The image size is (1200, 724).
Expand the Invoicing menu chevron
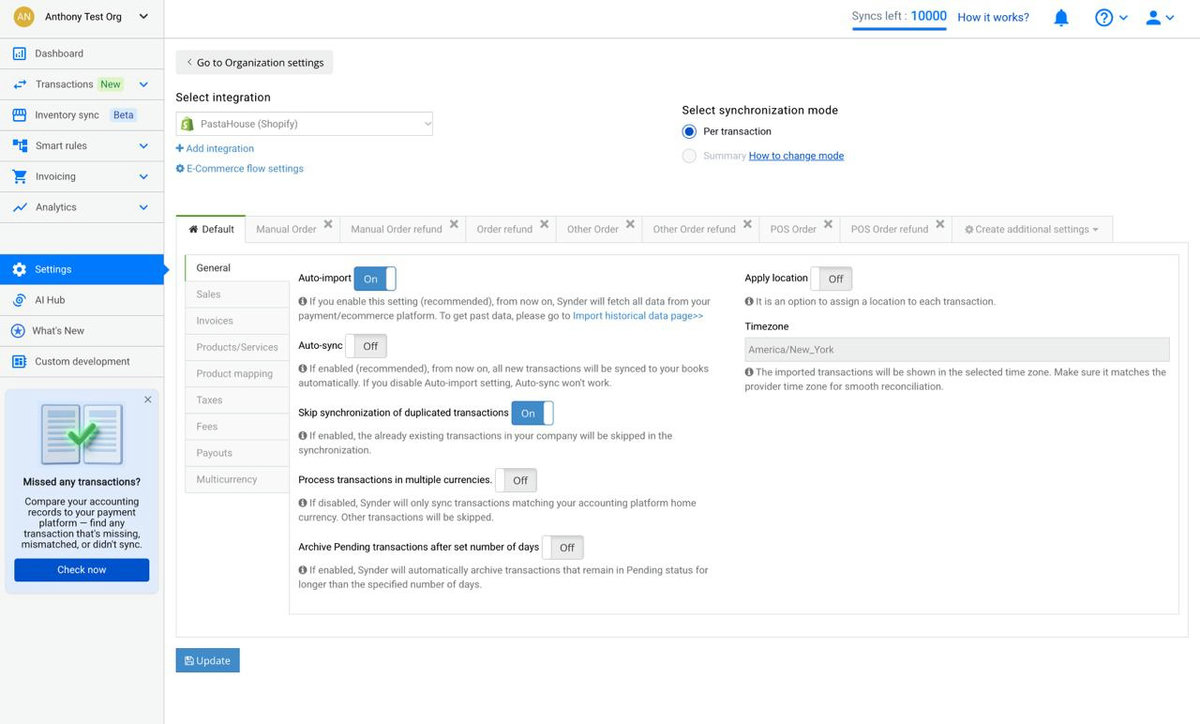coord(143,177)
